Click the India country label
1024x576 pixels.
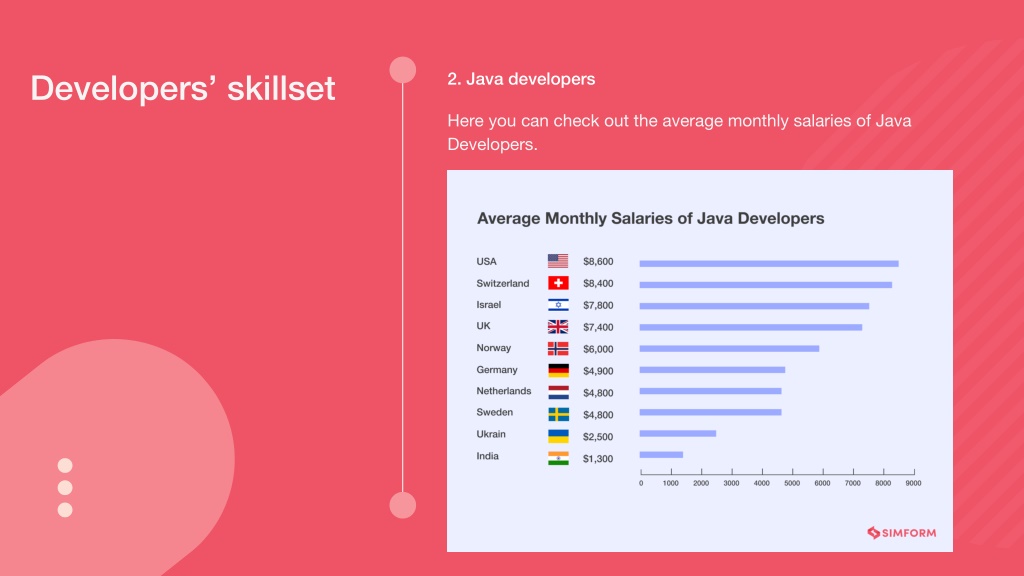[x=487, y=456]
